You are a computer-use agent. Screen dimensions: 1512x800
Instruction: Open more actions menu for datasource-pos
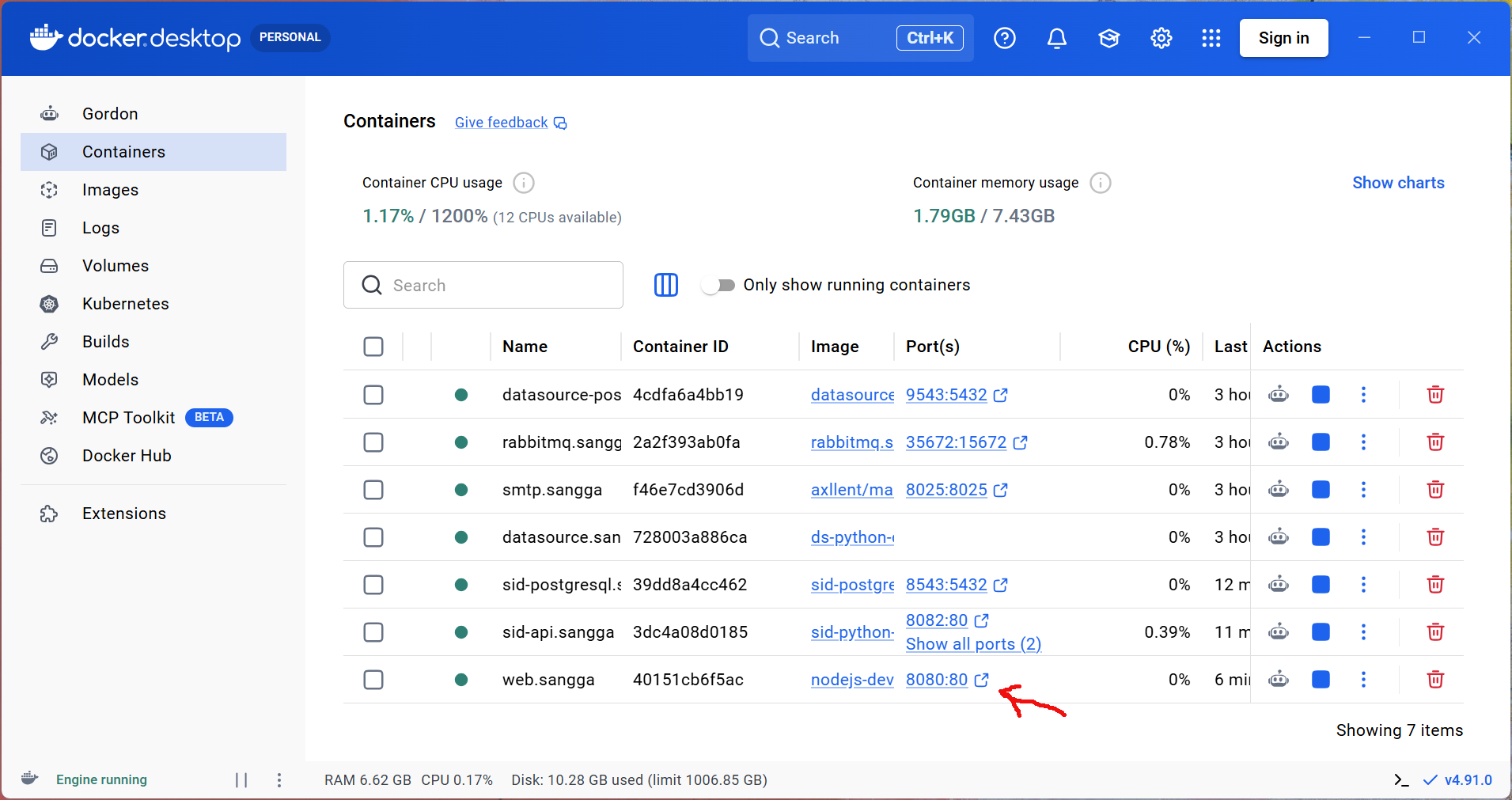coord(1363,394)
